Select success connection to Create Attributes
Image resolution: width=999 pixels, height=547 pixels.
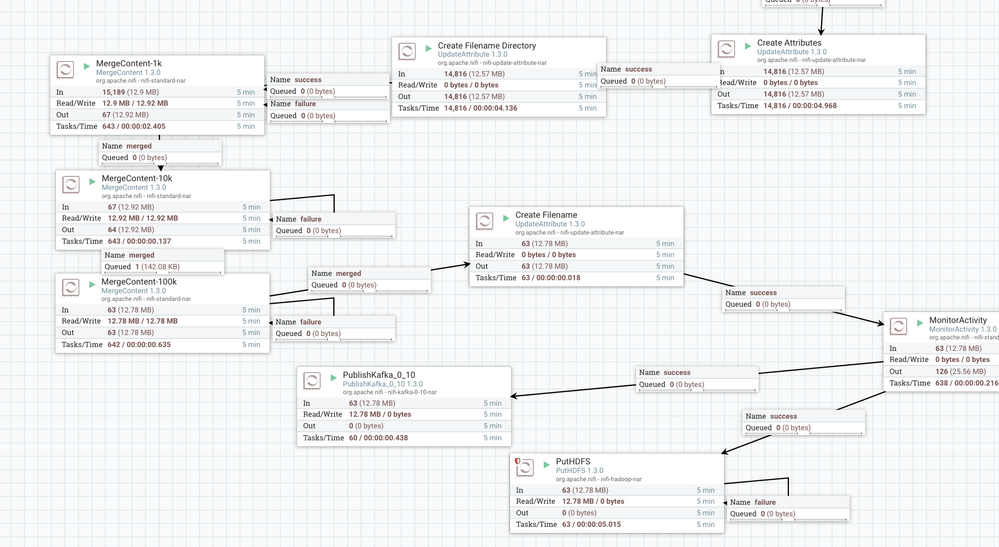click(659, 75)
